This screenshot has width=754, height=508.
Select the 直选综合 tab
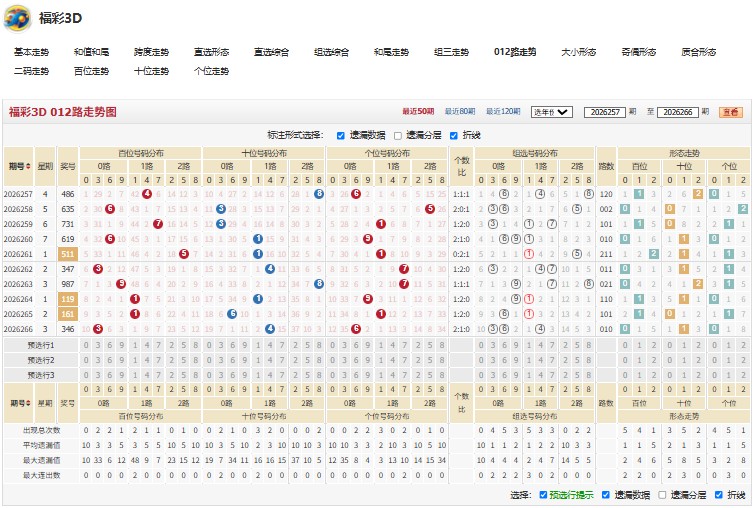click(x=271, y=52)
